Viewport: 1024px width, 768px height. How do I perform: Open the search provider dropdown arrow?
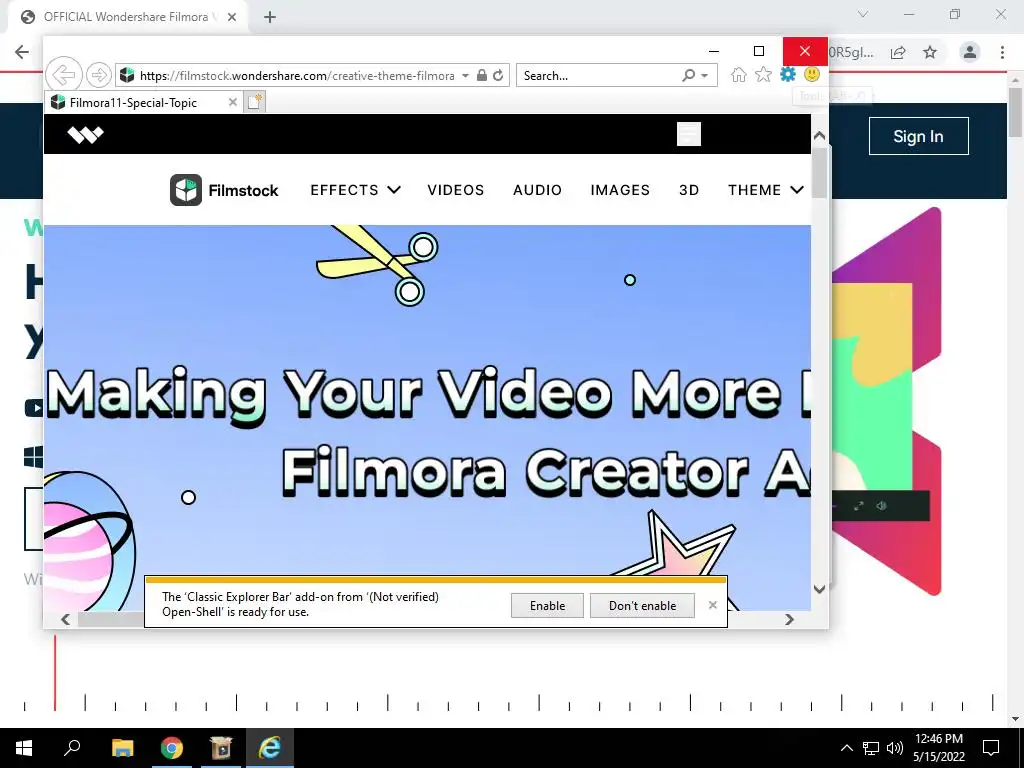[x=705, y=76]
